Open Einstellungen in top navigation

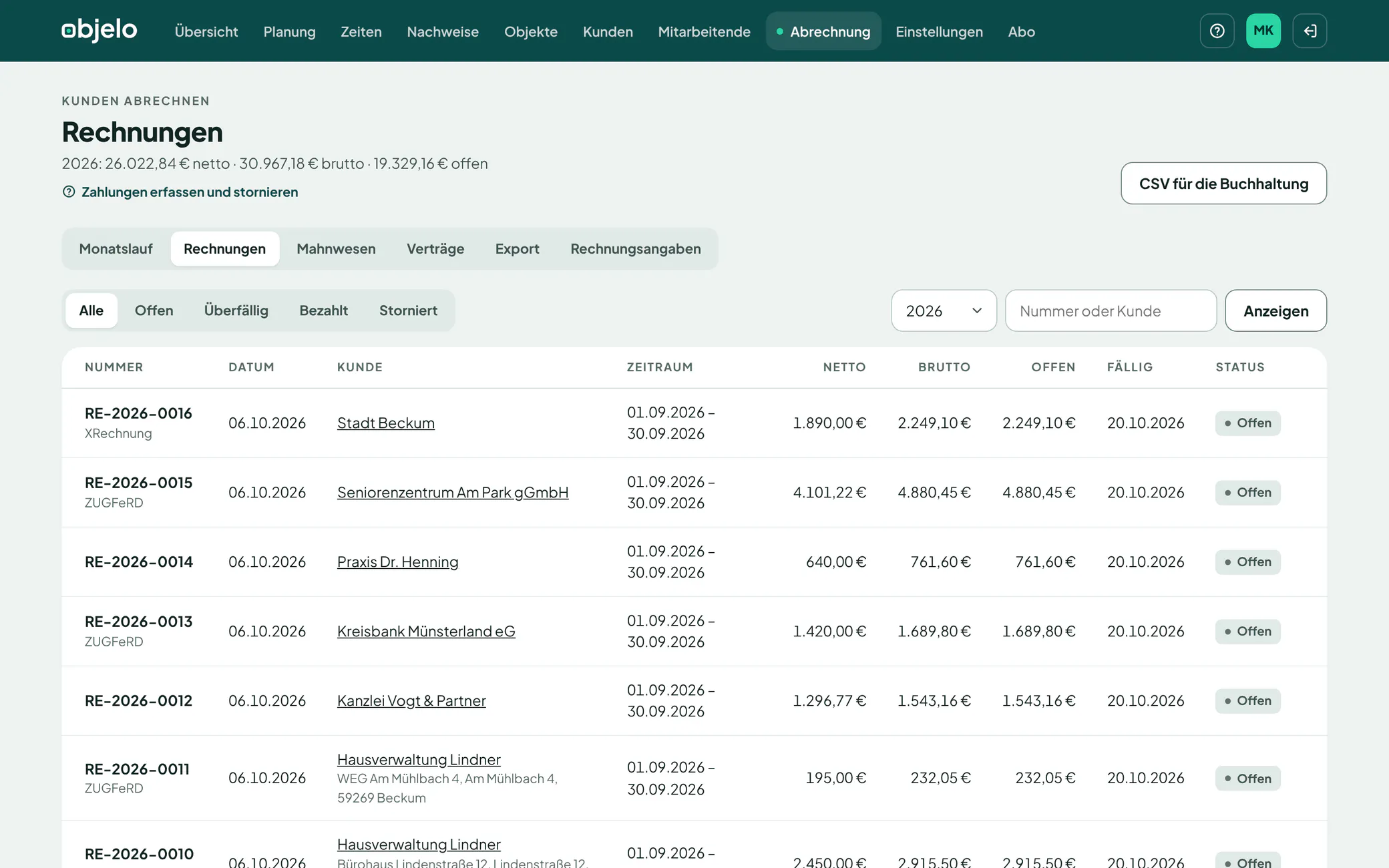click(939, 31)
